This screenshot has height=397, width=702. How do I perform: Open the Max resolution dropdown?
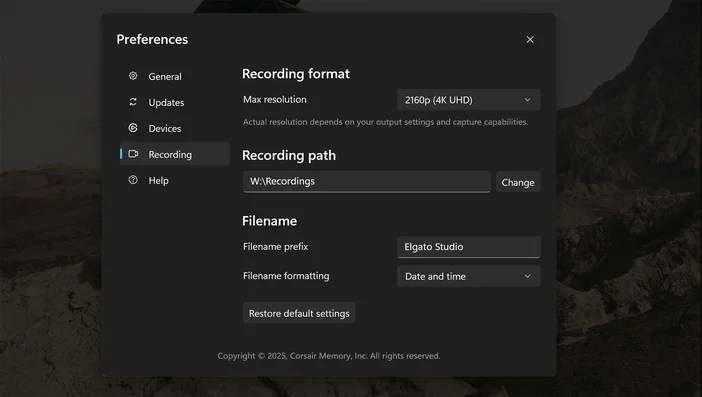pyautogui.click(x=469, y=100)
